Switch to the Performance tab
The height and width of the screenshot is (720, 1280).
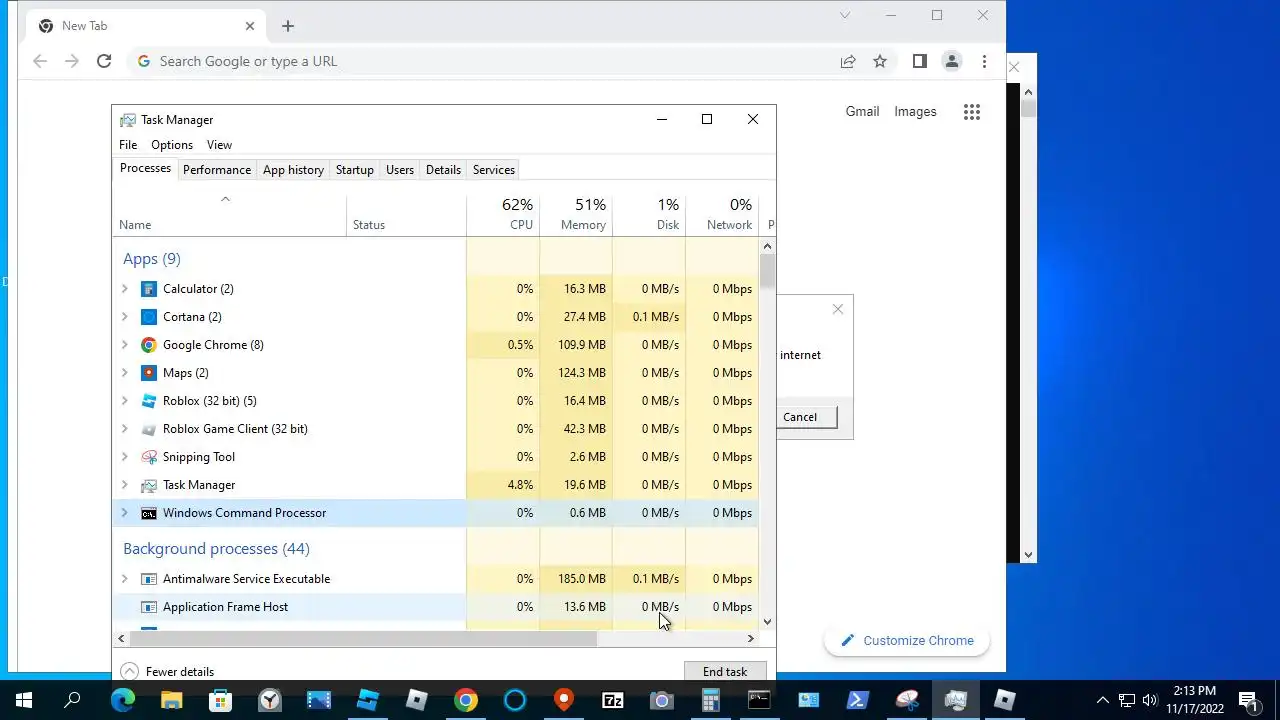click(x=217, y=170)
